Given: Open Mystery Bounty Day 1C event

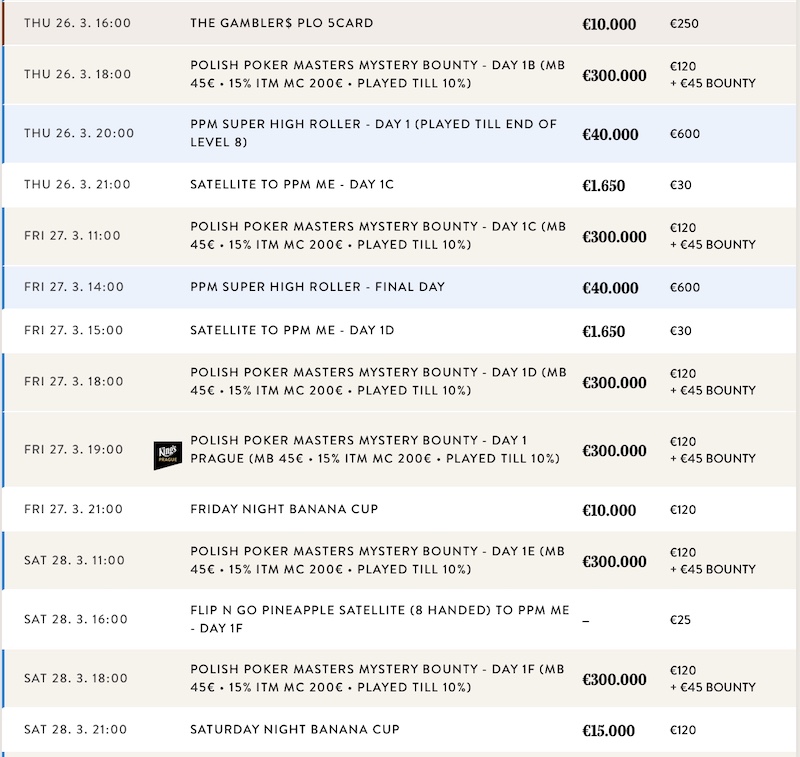Looking at the screenshot, I should (377, 236).
